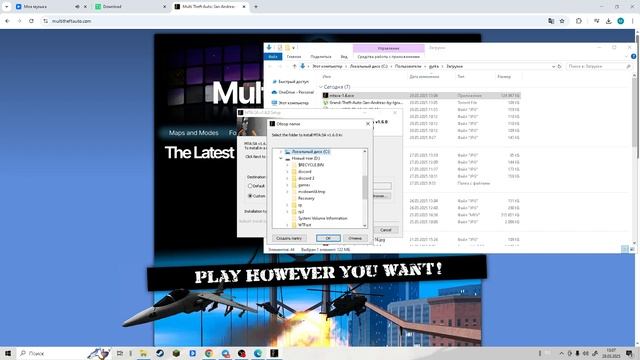Click Cancel in the MTA:SA Setup window
The image size is (640, 360).
tap(385, 230)
